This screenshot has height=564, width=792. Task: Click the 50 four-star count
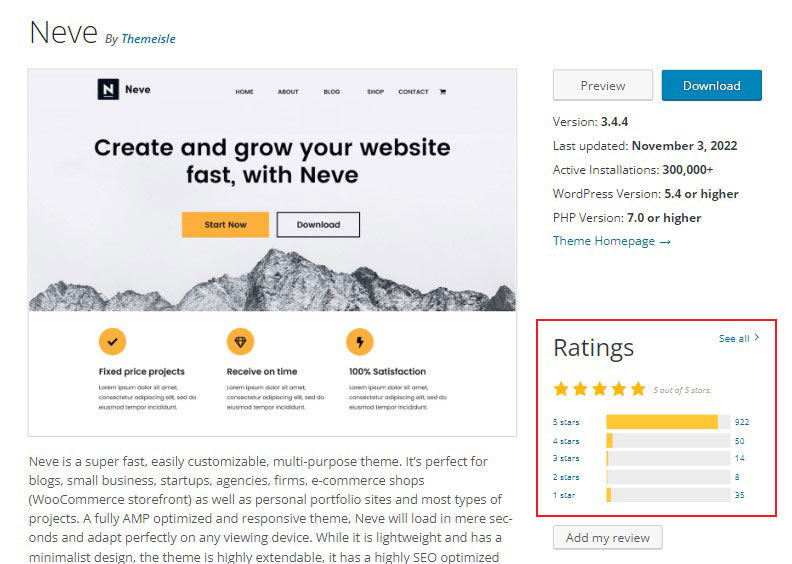[x=739, y=441]
